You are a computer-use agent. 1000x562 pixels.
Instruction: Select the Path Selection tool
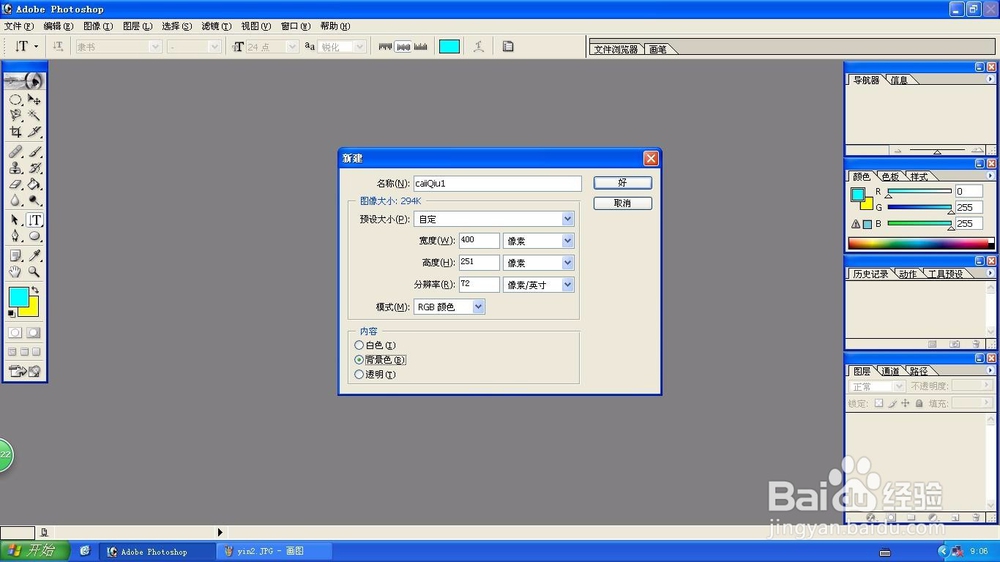[15, 220]
